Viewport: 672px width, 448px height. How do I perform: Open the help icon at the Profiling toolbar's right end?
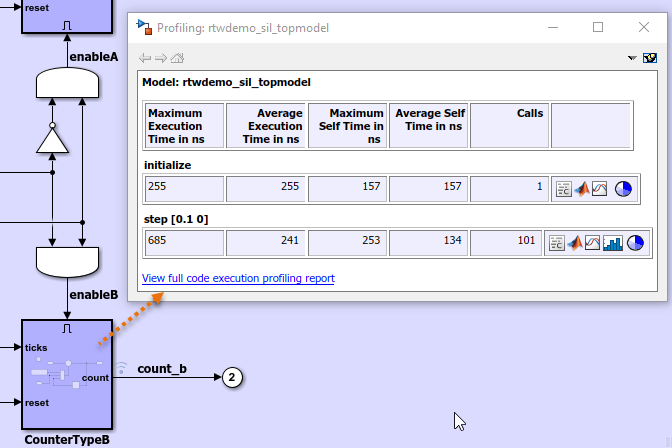(650, 58)
